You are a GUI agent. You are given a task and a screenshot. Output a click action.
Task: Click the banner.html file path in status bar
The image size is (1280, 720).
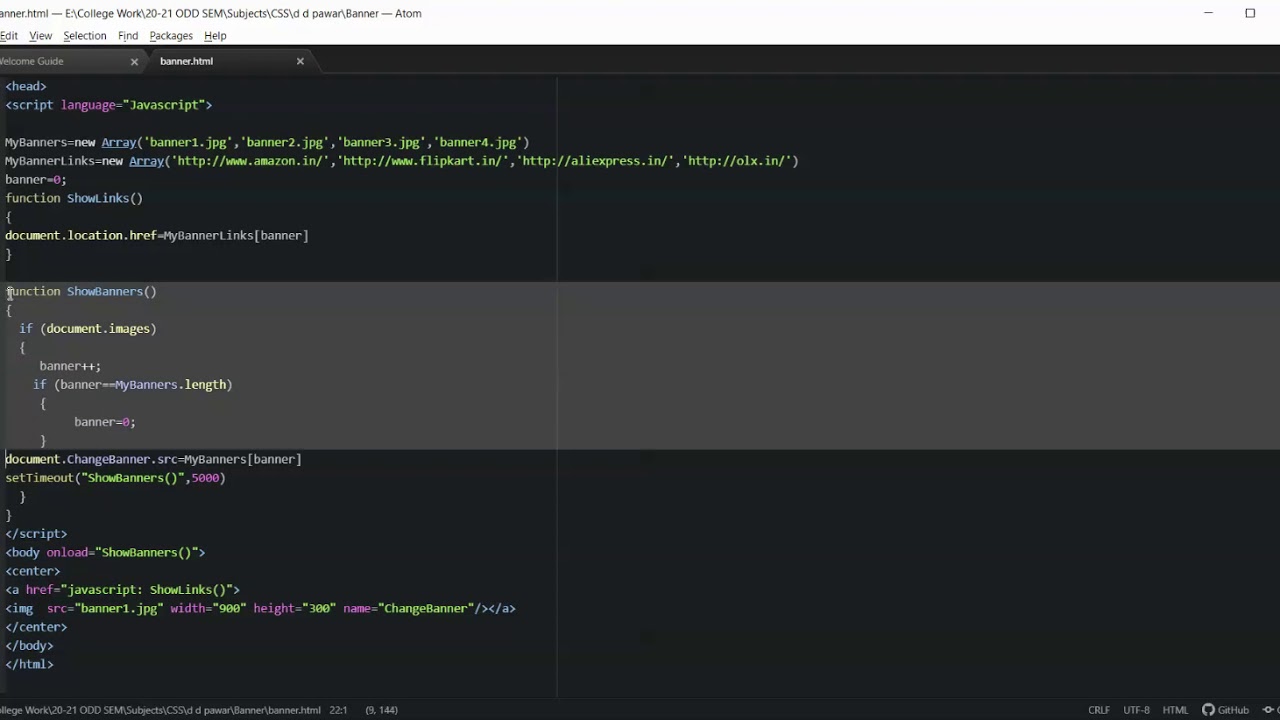[x=160, y=710]
